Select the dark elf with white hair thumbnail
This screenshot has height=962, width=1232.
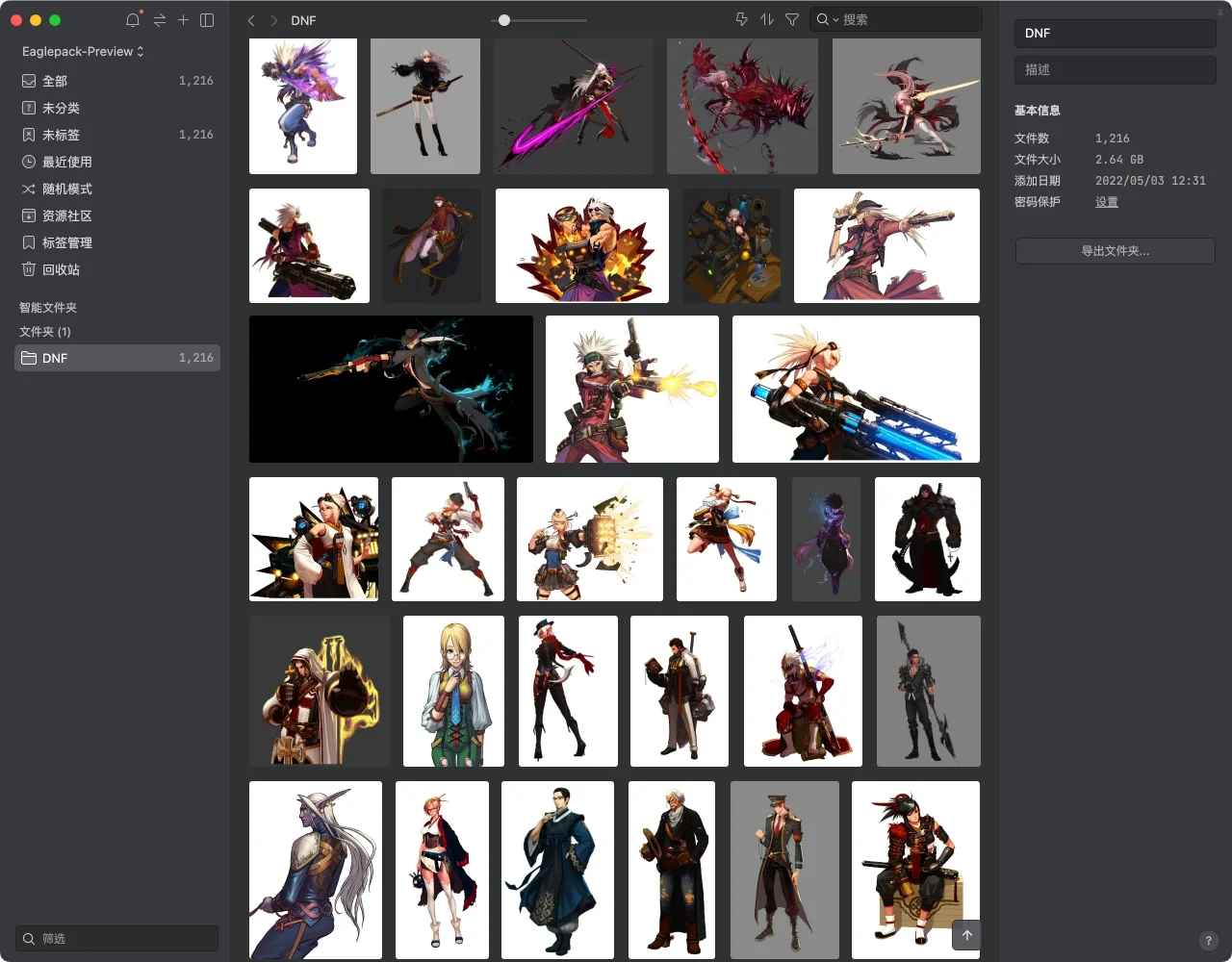click(x=316, y=870)
